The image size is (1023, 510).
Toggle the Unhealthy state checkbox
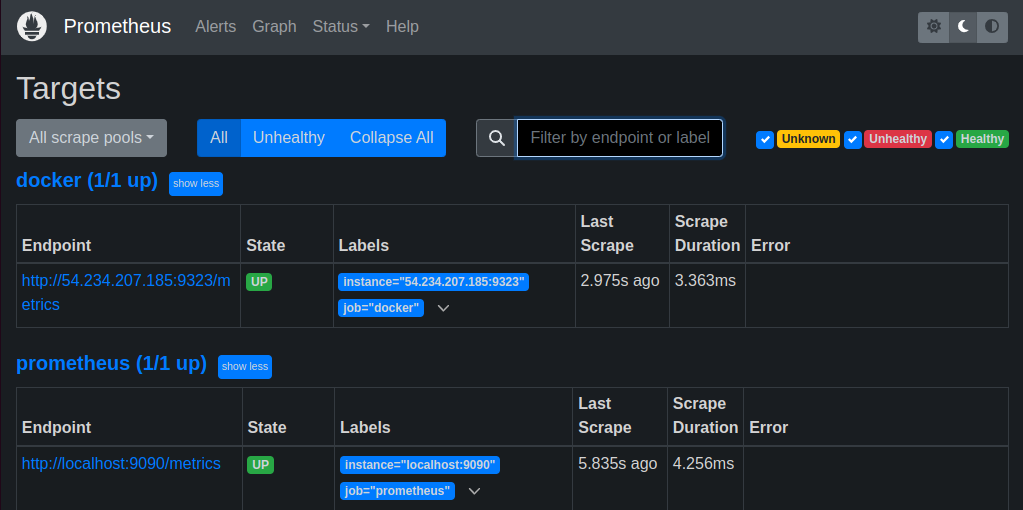pyautogui.click(x=853, y=140)
